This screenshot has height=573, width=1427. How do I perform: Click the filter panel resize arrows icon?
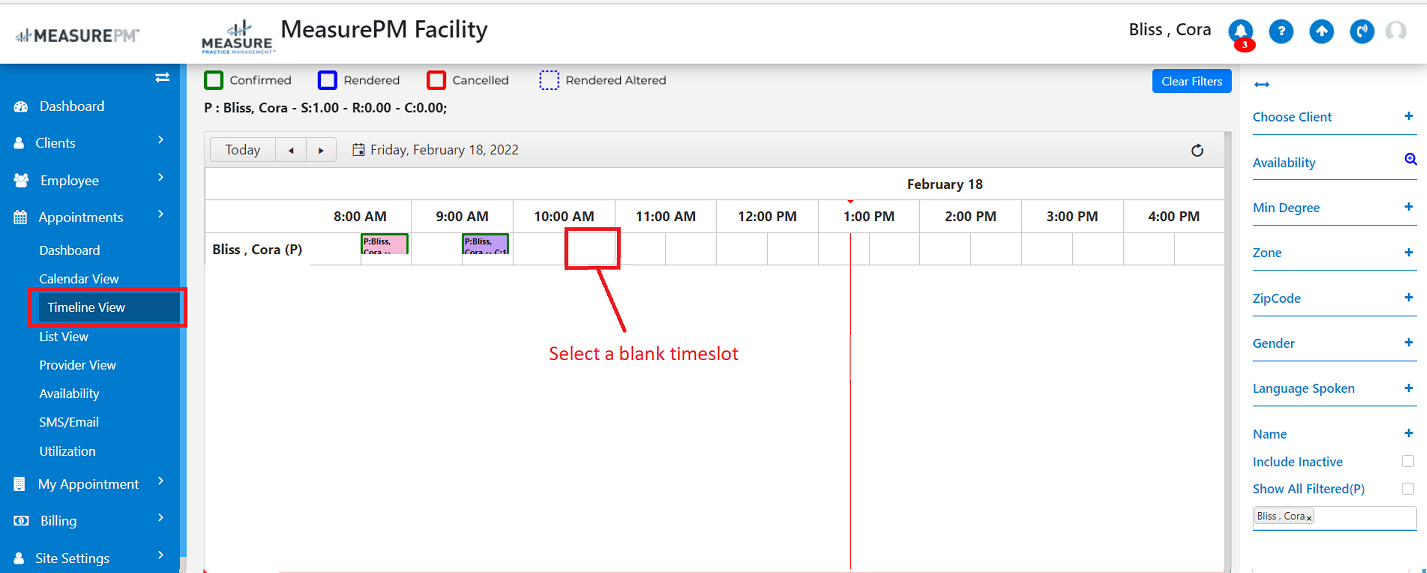(1261, 85)
